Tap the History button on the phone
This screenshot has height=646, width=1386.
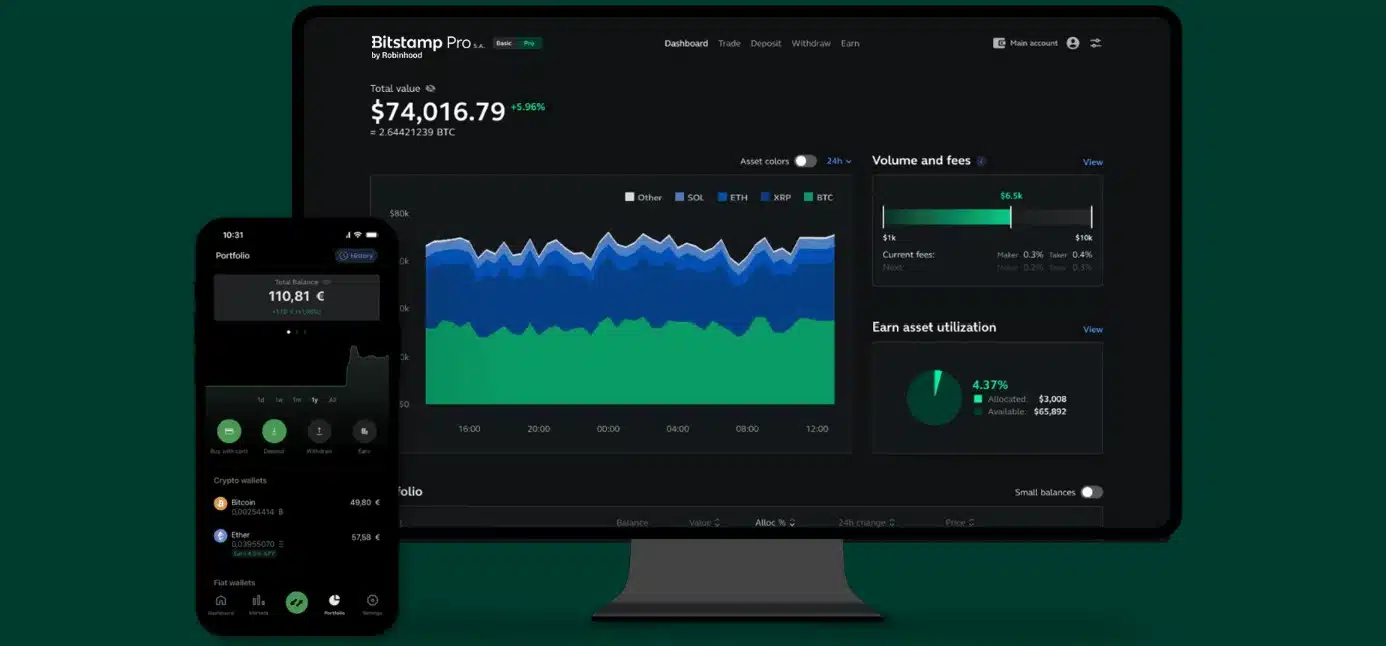(357, 255)
